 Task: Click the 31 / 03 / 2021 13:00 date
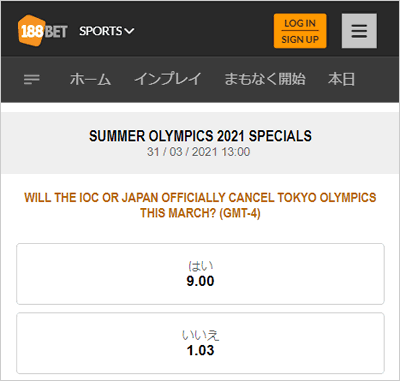pyautogui.click(x=199, y=152)
